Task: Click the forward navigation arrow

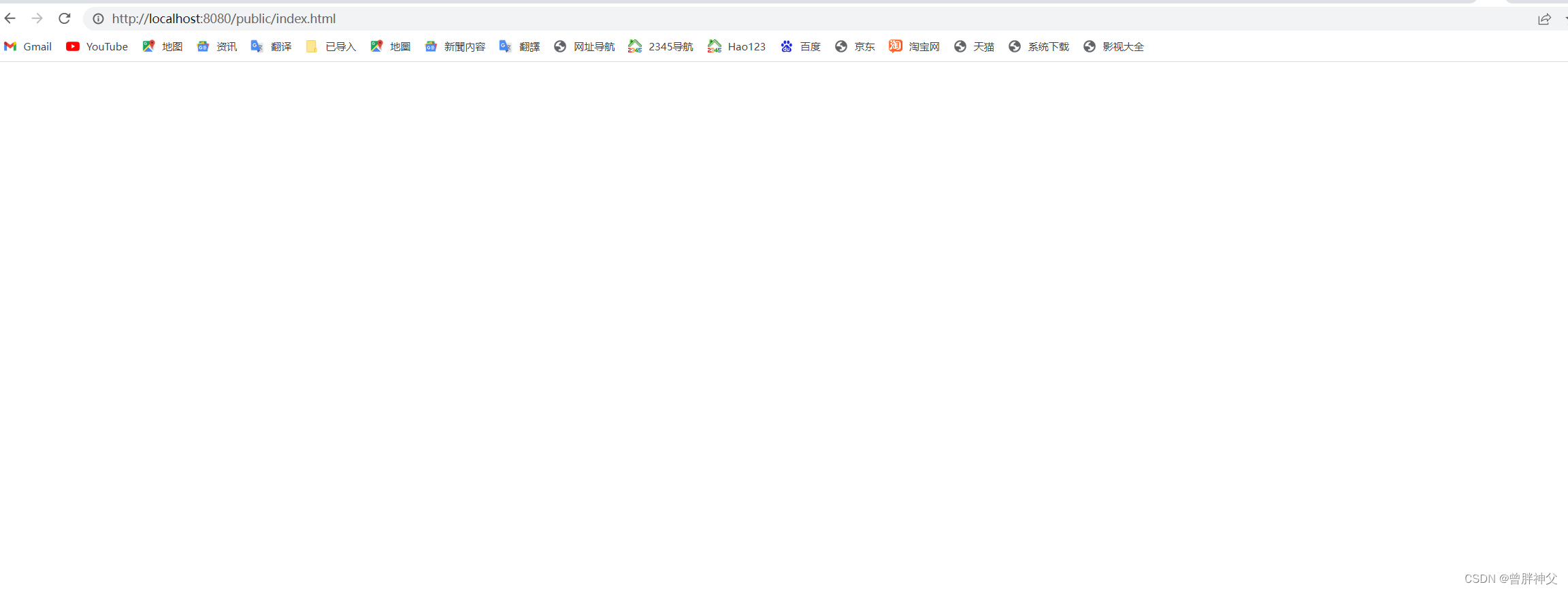Action: pyautogui.click(x=37, y=18)
